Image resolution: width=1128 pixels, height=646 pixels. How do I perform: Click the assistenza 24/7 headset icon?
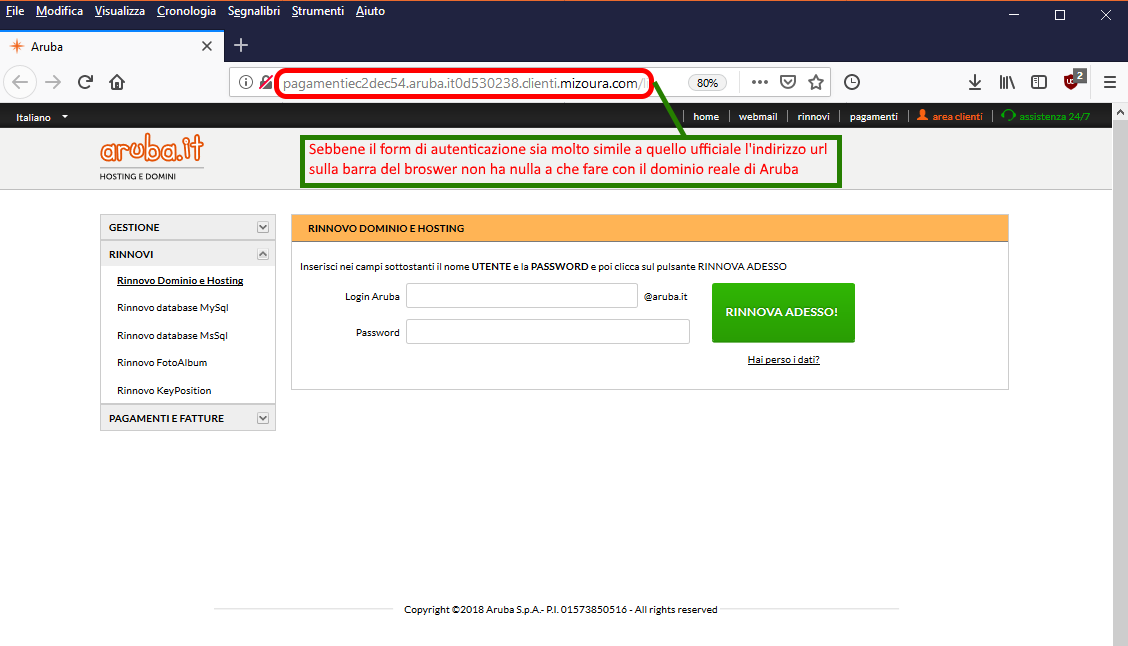1008,115
